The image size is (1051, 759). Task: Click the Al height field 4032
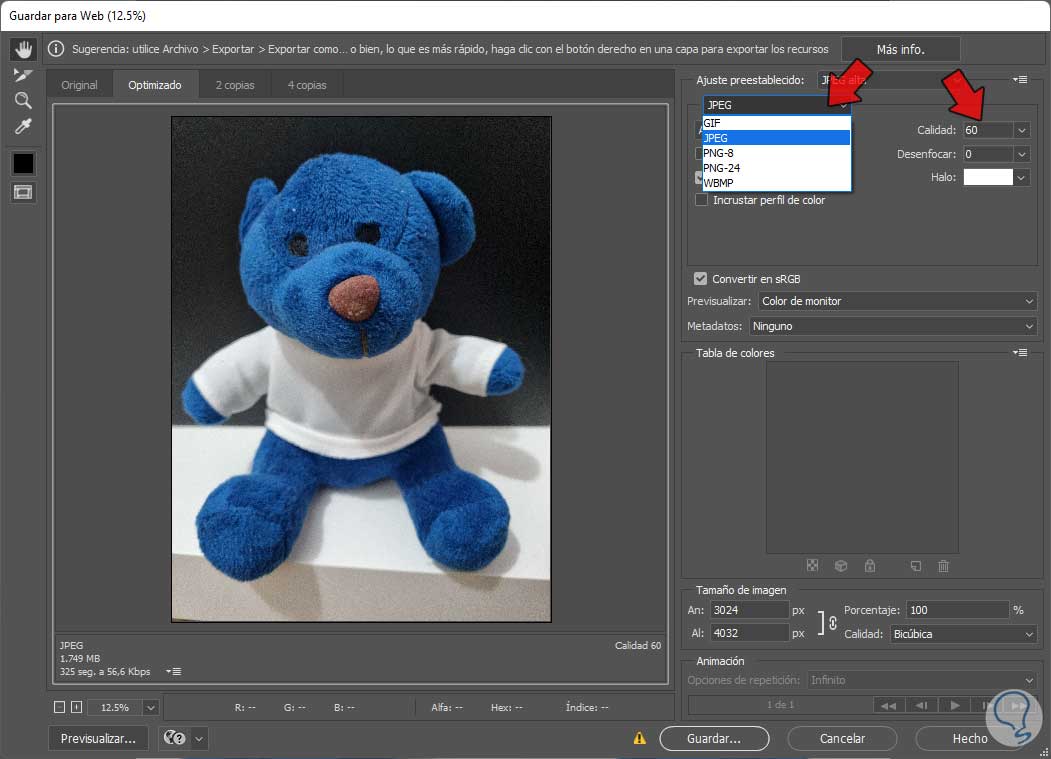click(749, 633)
